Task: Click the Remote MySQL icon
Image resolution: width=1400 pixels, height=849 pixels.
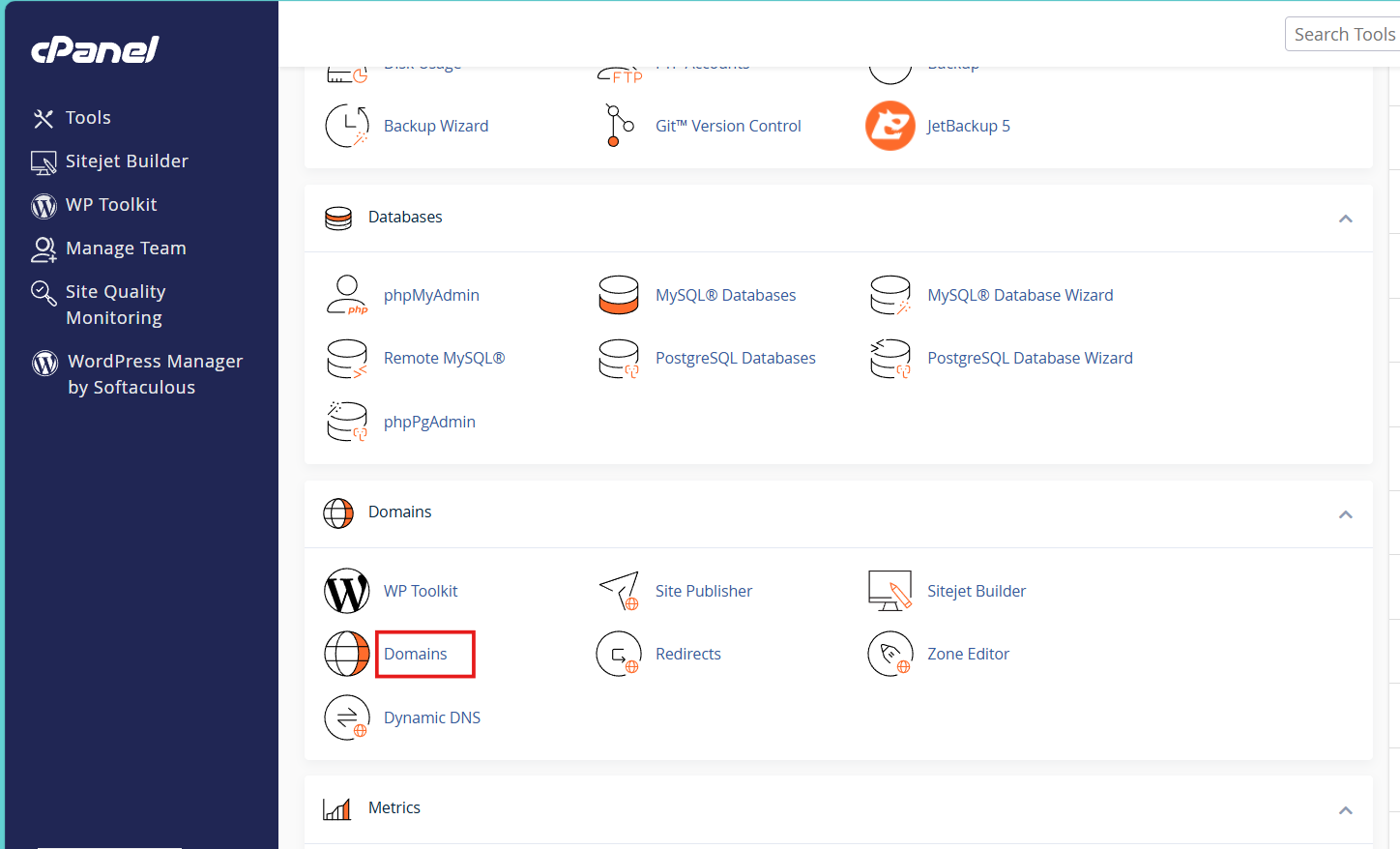Action: click(x=347, y=359)
